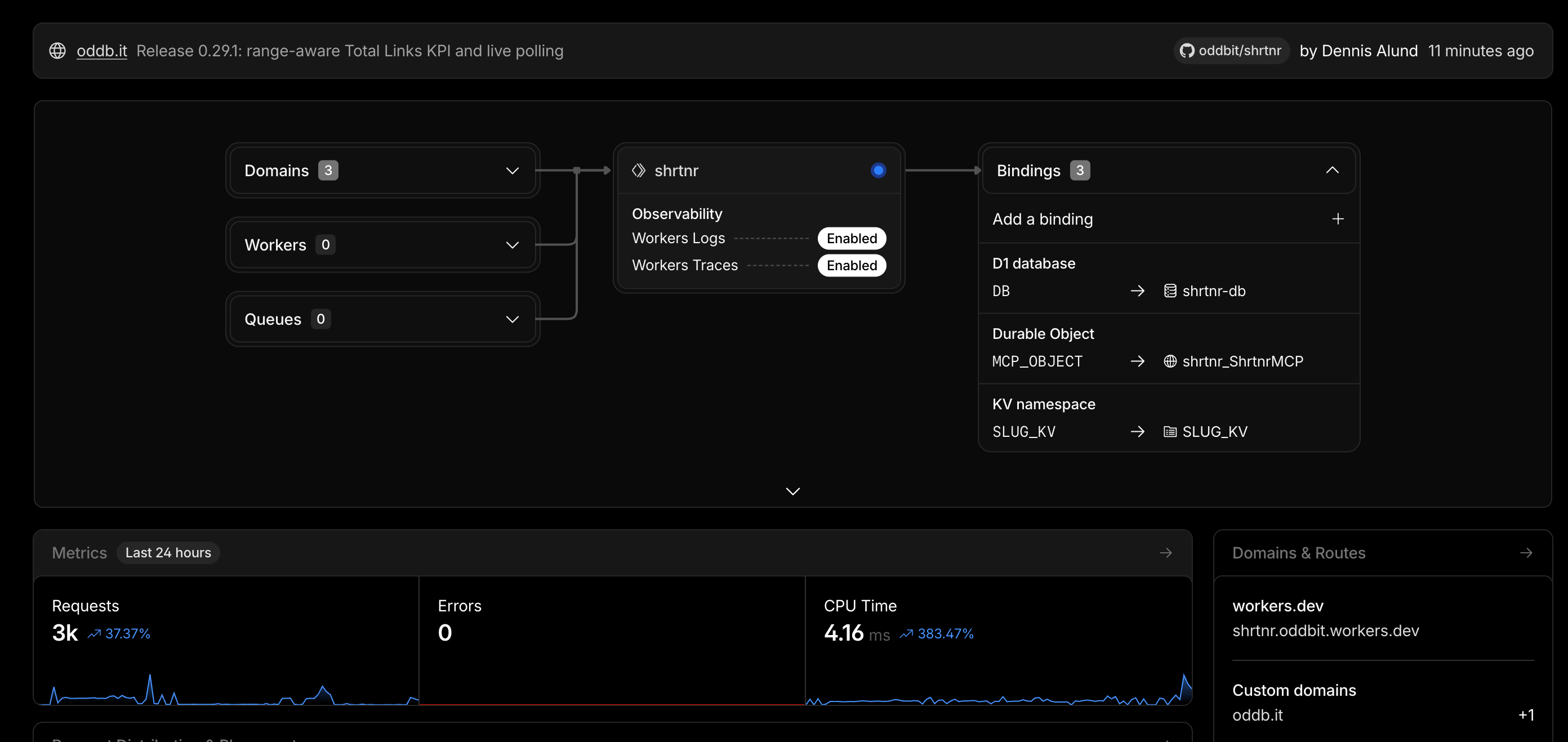The height and width of the screenshot is (742, 1568).
Task: Click the database icon next to shrtnr-db
Action: click(x=1170, y=290)
